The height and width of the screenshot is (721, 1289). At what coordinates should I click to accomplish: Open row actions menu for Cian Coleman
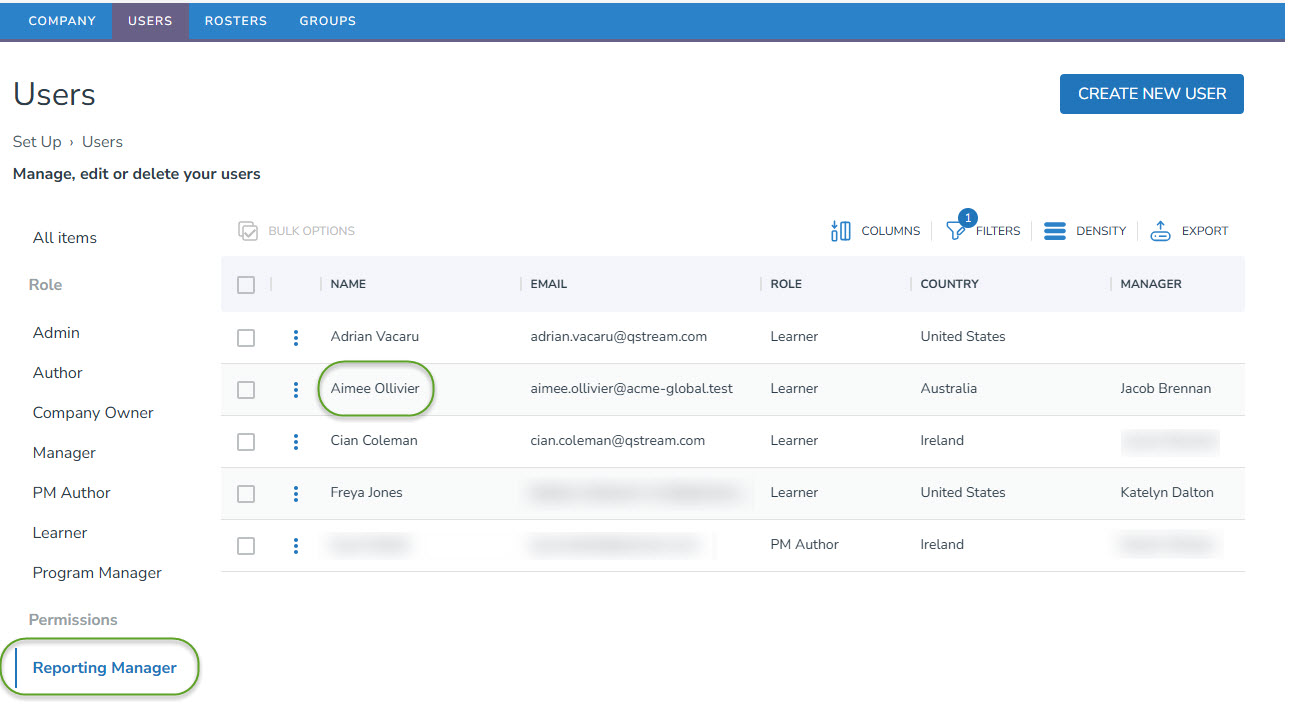(x=296, y=442)
